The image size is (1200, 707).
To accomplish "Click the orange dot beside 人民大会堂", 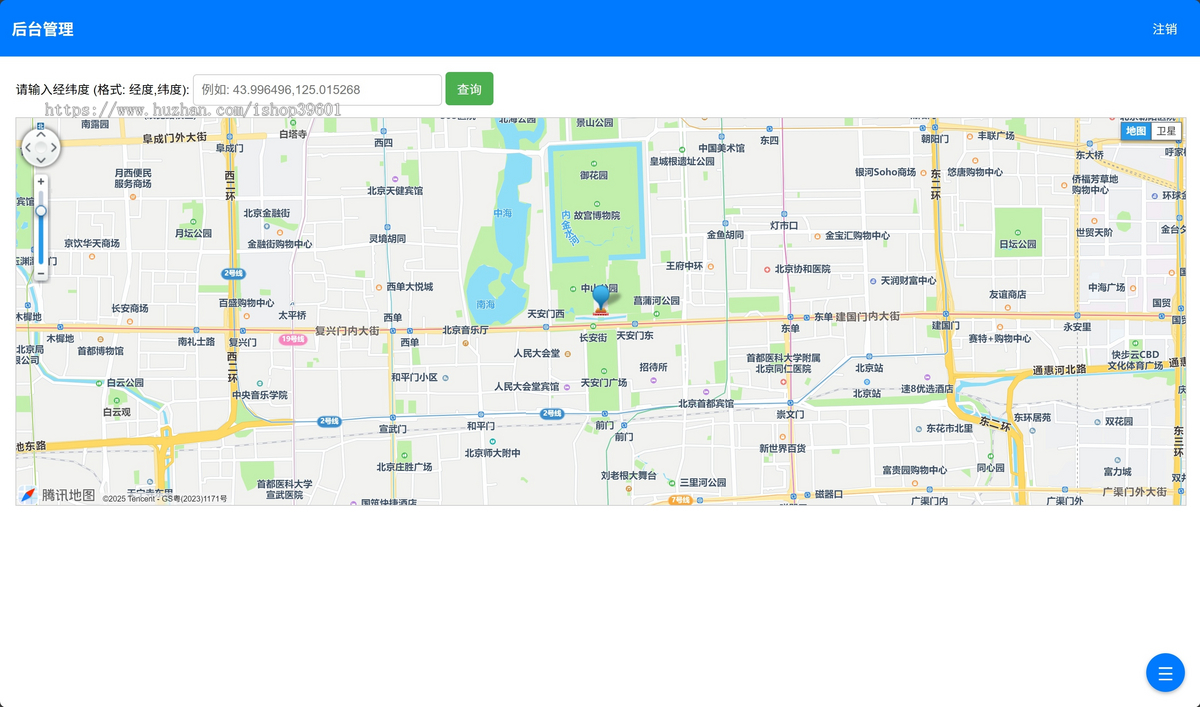I will click(x=567, y=353).
